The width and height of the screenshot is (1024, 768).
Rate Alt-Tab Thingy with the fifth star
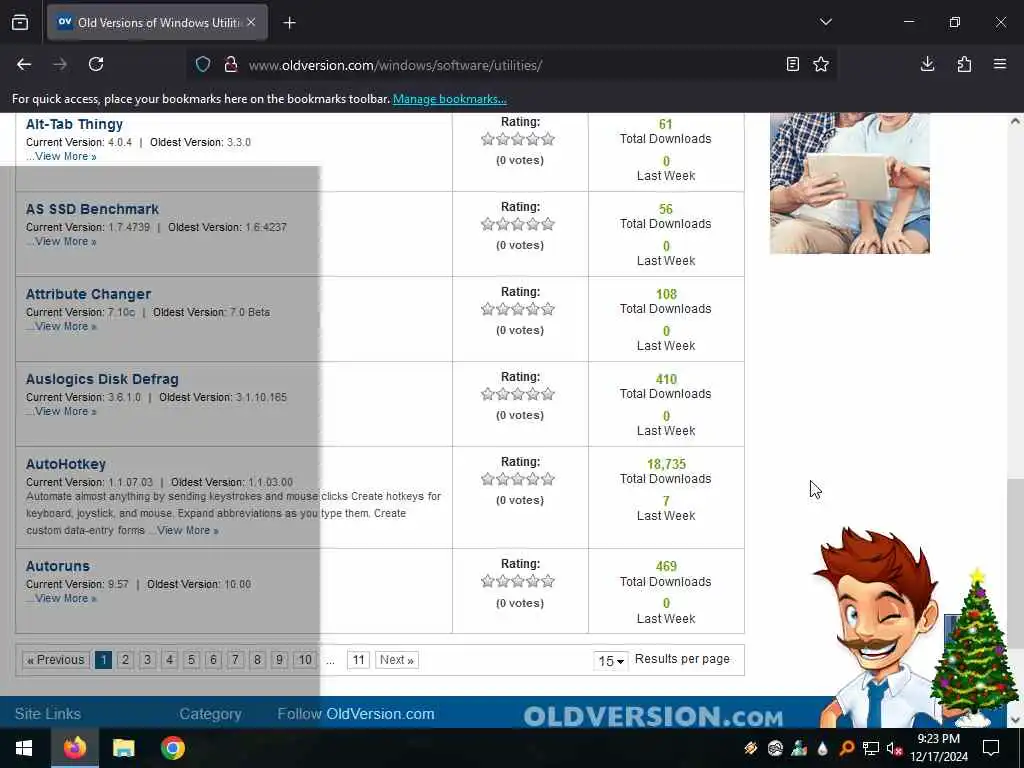click(548, 139)
